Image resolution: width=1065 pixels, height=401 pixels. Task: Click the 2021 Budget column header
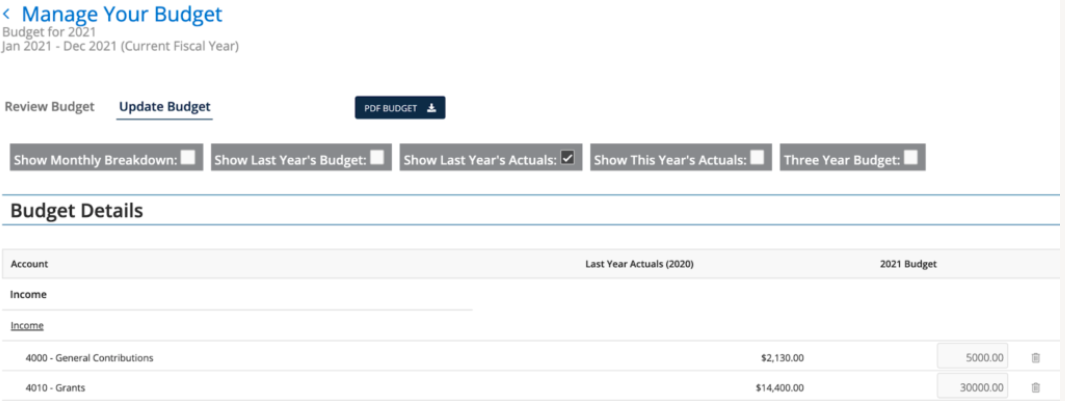pyautogui.click(x=908, y=264)
